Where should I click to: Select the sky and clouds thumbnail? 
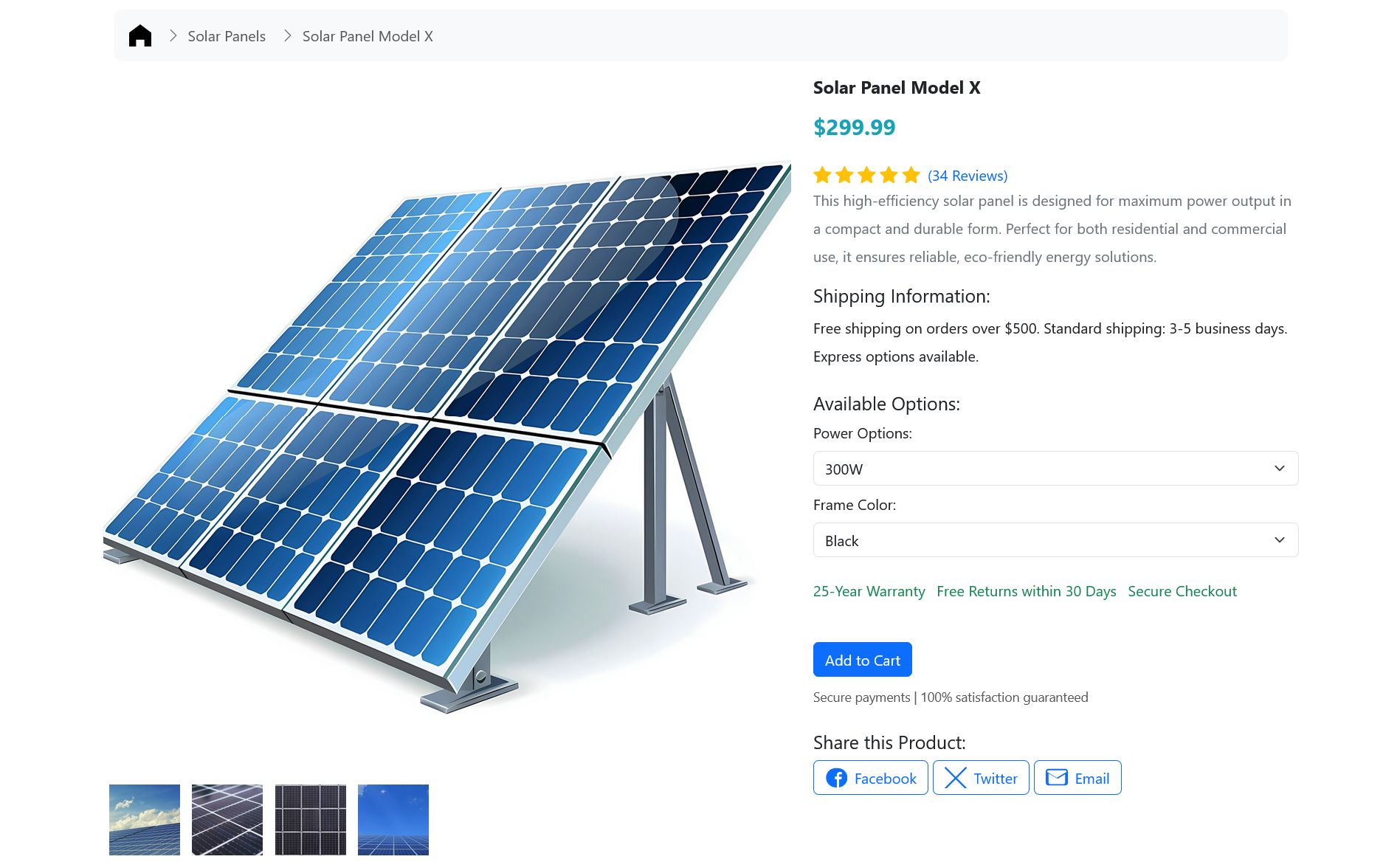click(145, 819)
